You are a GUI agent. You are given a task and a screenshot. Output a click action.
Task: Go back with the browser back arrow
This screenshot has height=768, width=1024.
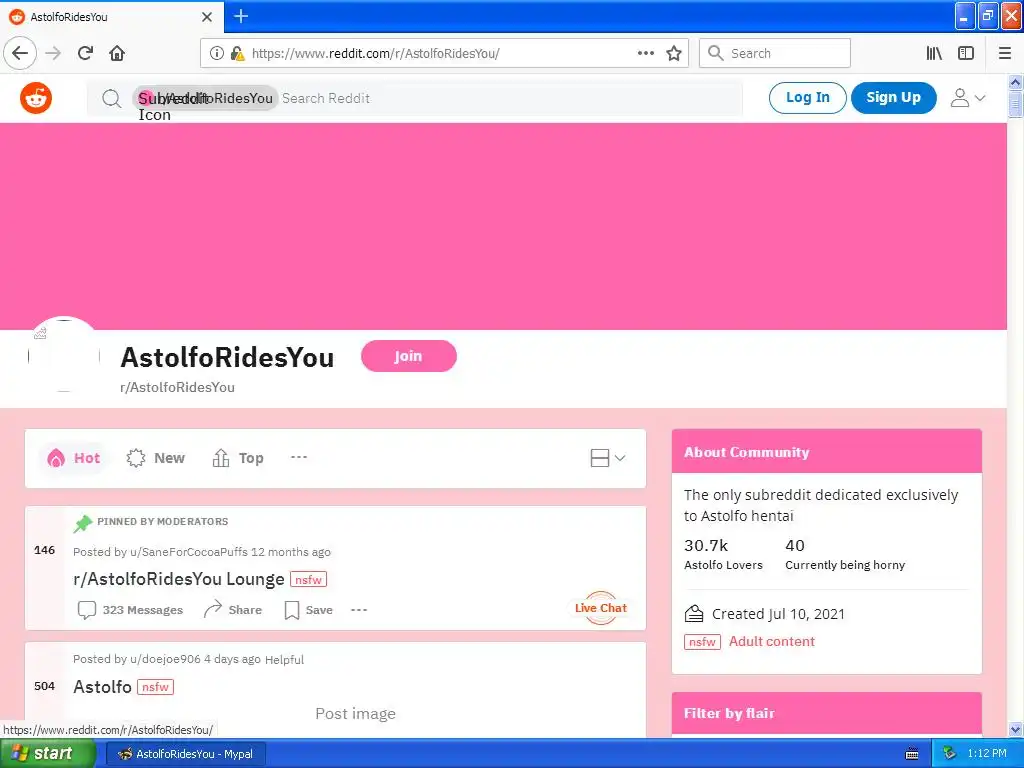tap(20, 53)
